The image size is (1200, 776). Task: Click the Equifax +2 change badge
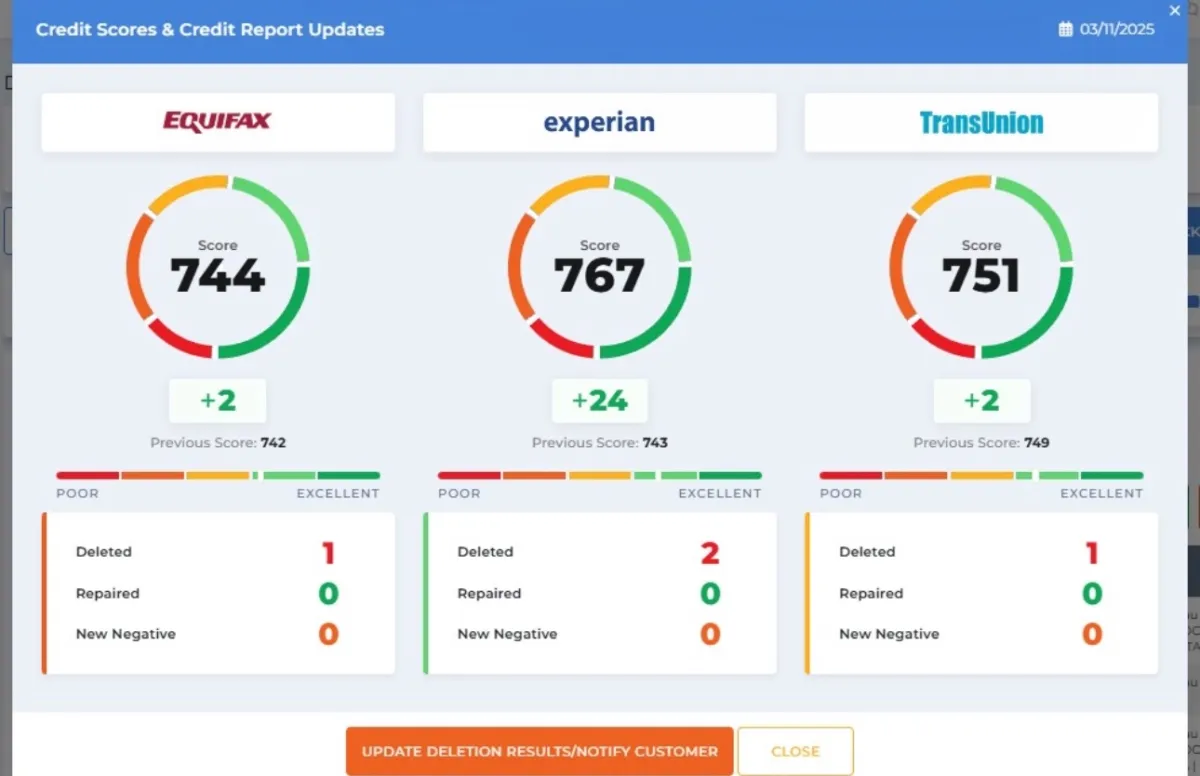218,401
